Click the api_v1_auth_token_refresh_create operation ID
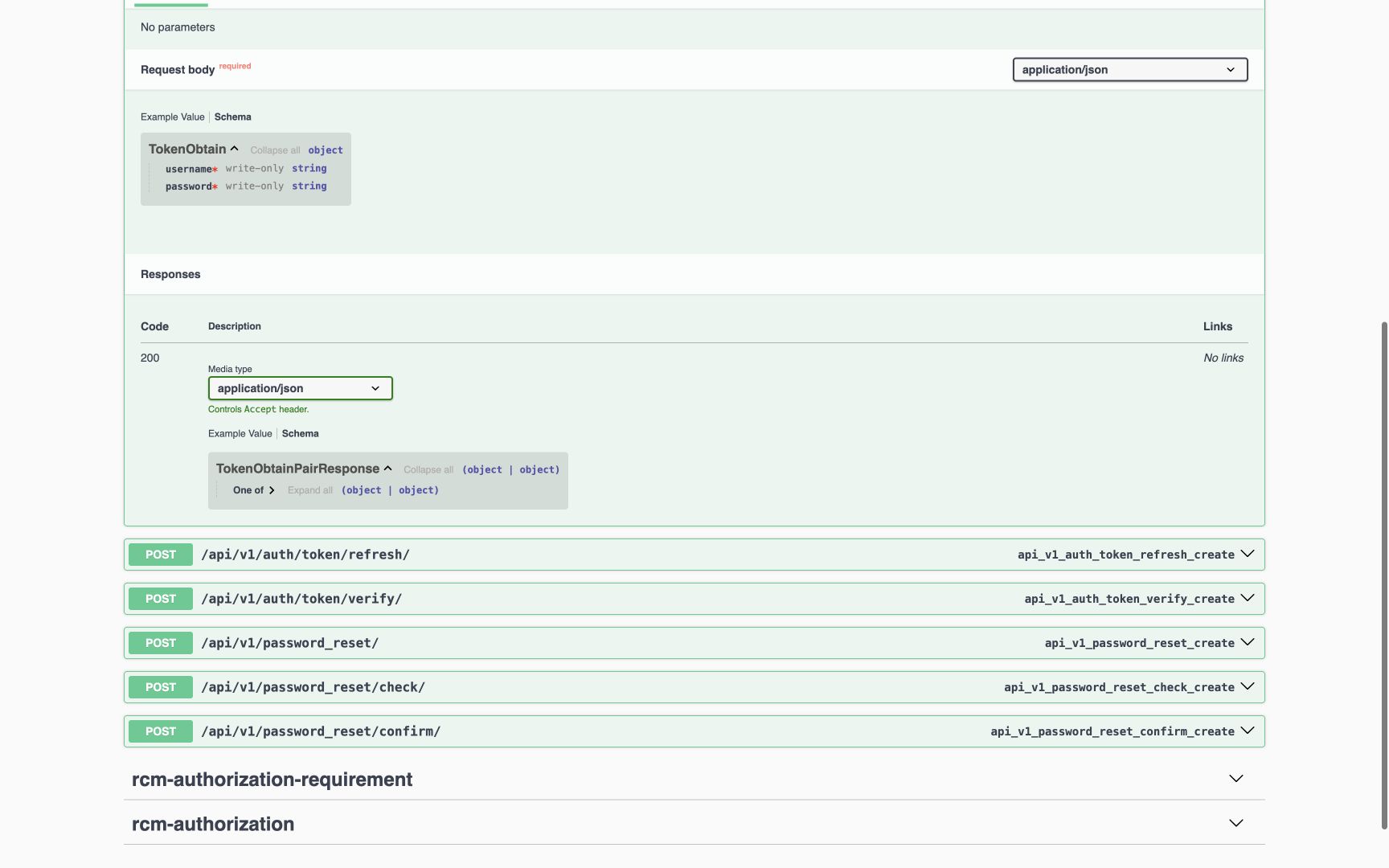This screenshot has height=868, width=1389. click(1126, 555)
